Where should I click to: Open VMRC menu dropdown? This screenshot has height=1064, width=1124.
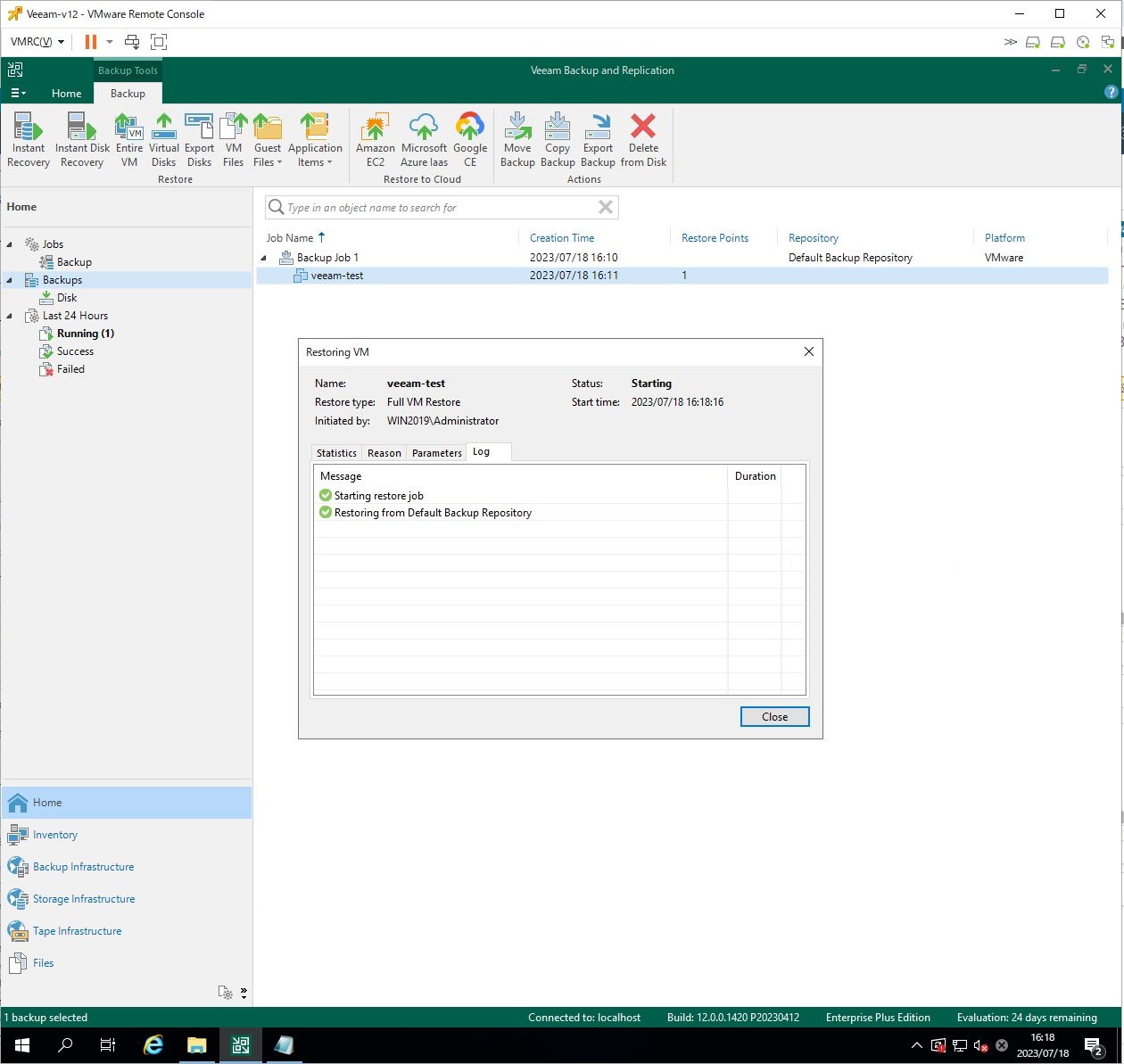tap(37, 42)
